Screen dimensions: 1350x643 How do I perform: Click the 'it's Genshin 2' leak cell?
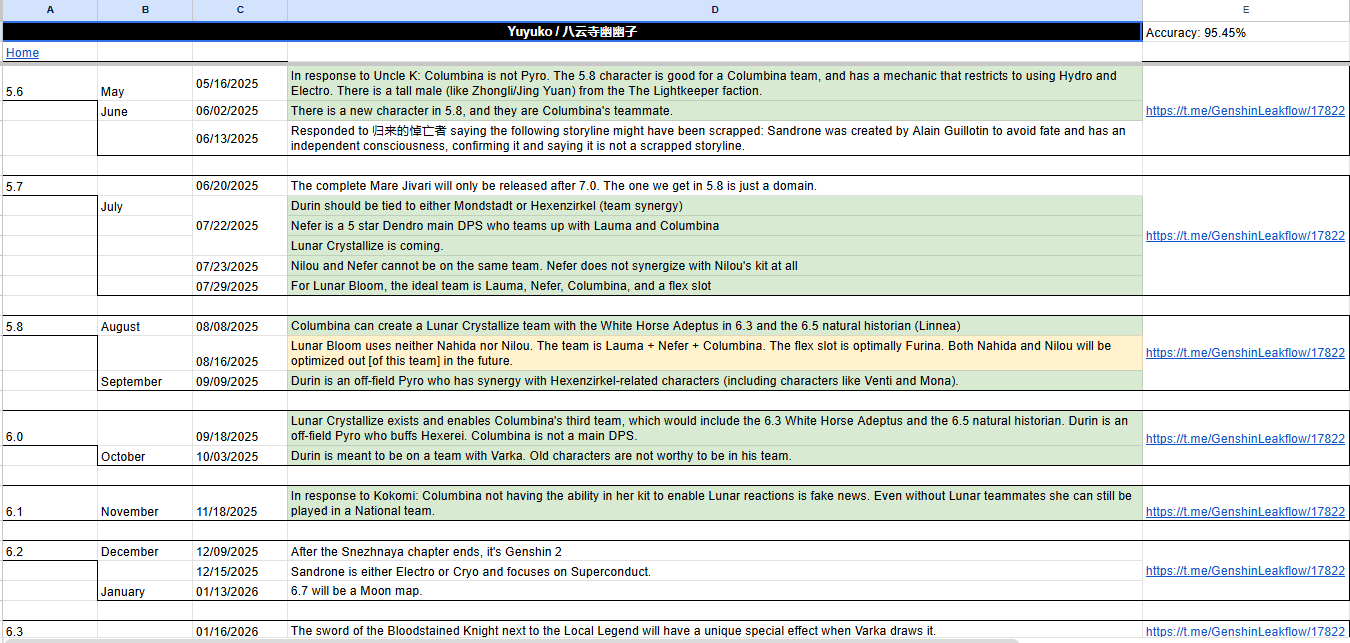715,551
